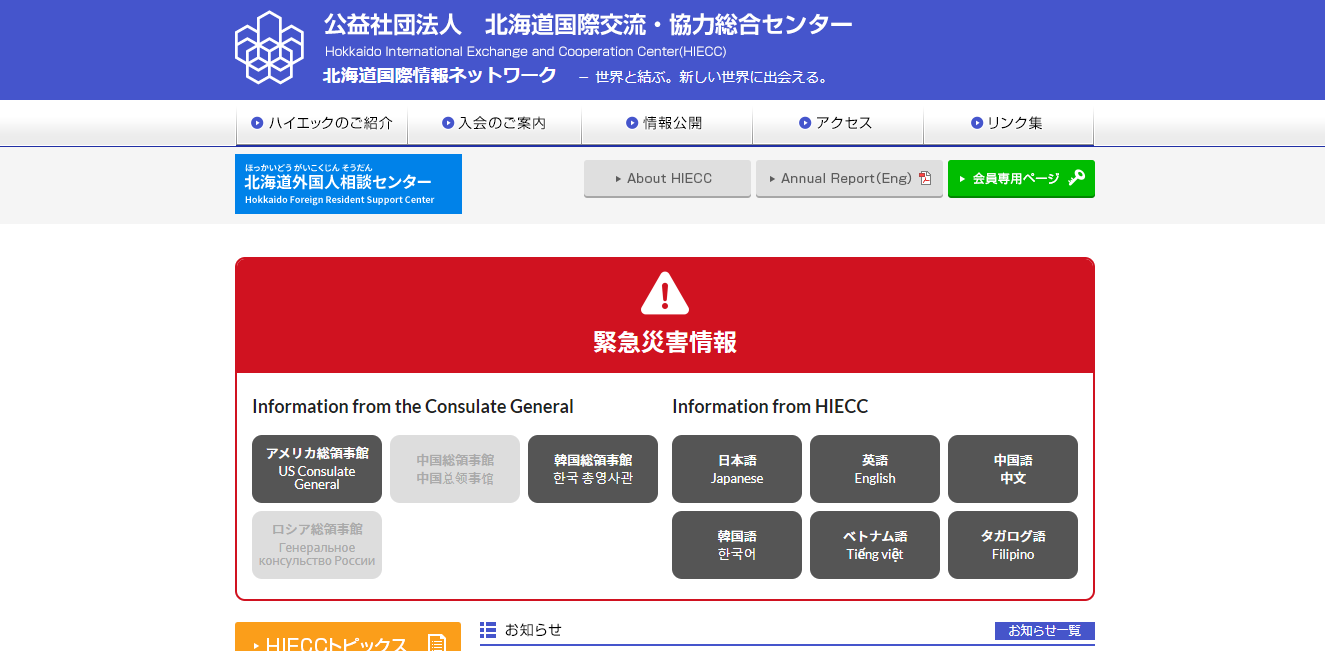This screenshot has width=1325, height=651.
Task: Open アクセス menu item
Action: click(x=837, y=123)
